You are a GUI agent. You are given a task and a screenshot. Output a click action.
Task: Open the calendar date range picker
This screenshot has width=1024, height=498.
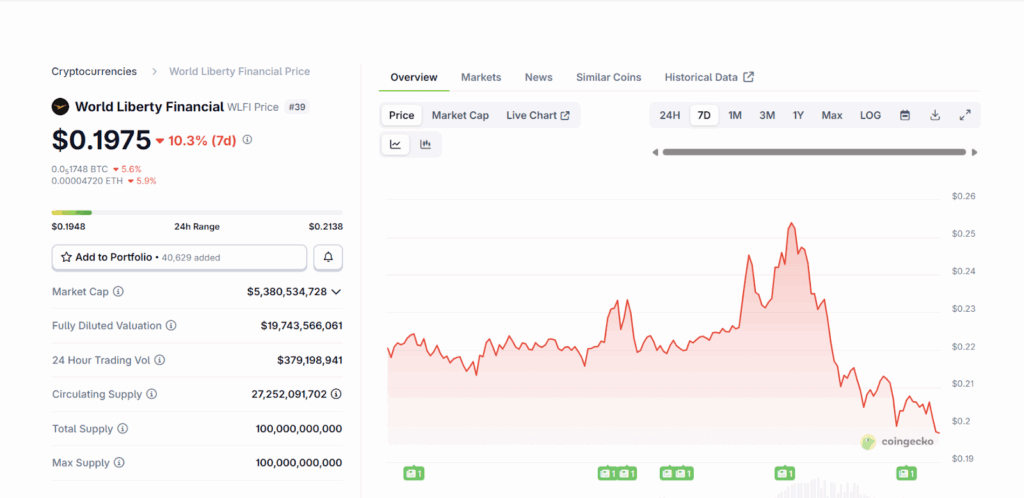click(904, 115)
